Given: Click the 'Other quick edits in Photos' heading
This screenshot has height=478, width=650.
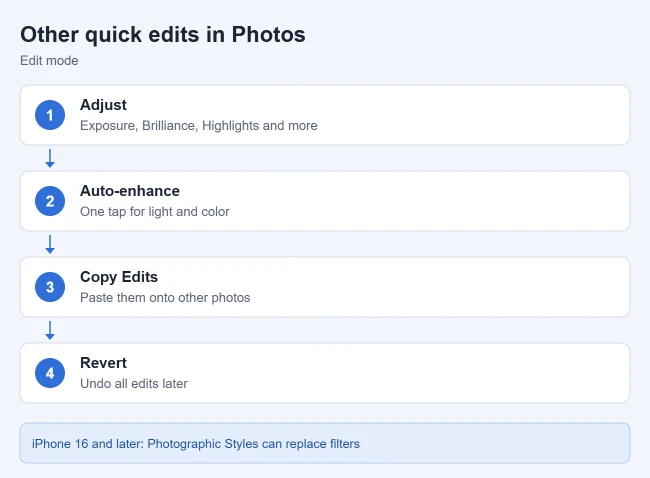Looking at the screenshot, I should pos(163,34).
